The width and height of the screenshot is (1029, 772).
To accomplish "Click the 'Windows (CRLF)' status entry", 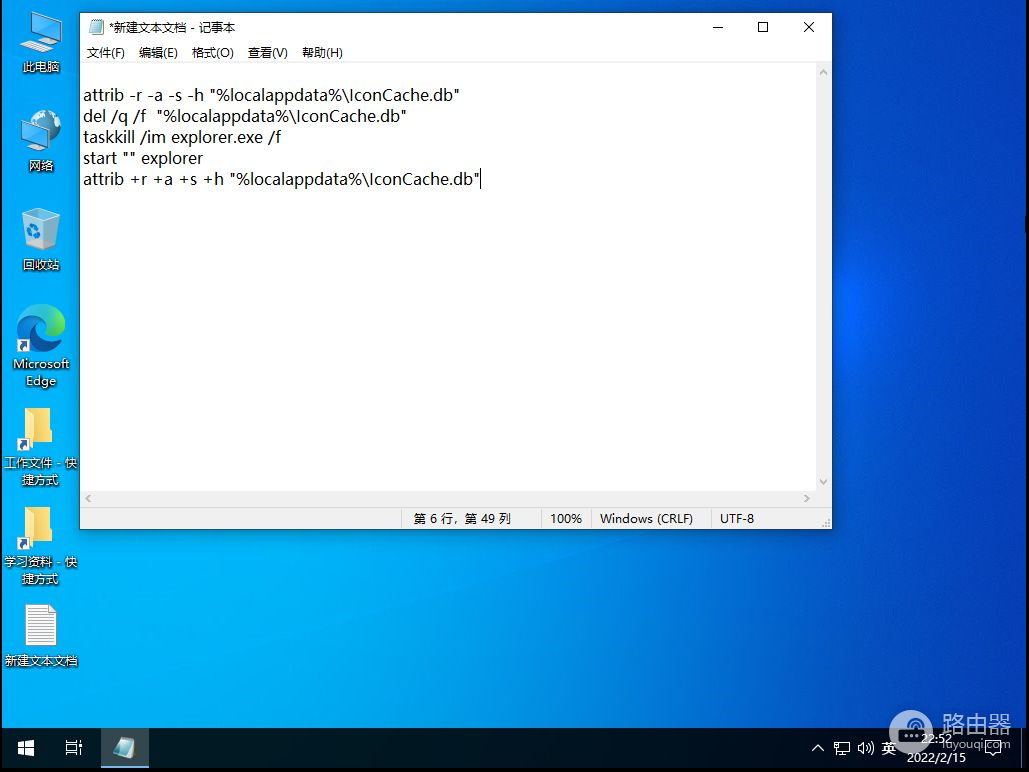I will click(x=646, y=519).
